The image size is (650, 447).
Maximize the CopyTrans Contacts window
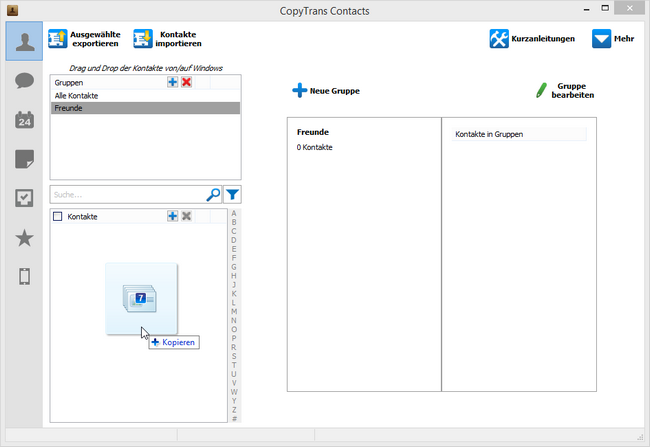pyautogui.click(x=605, y=8)
